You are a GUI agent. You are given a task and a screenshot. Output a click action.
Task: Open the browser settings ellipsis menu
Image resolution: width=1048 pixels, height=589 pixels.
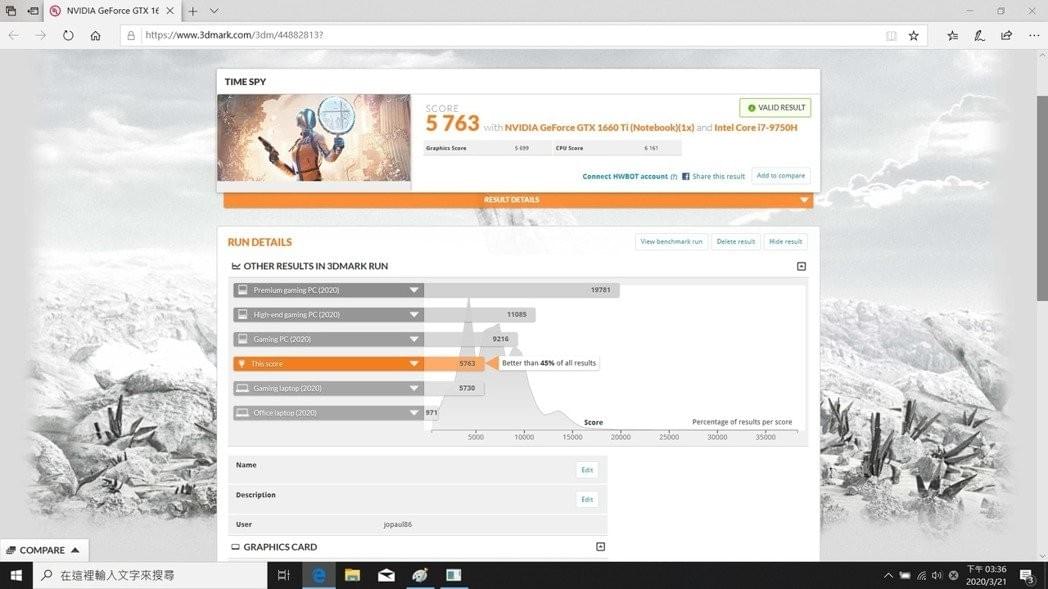pyautogui.click(x=1034, y=35)
